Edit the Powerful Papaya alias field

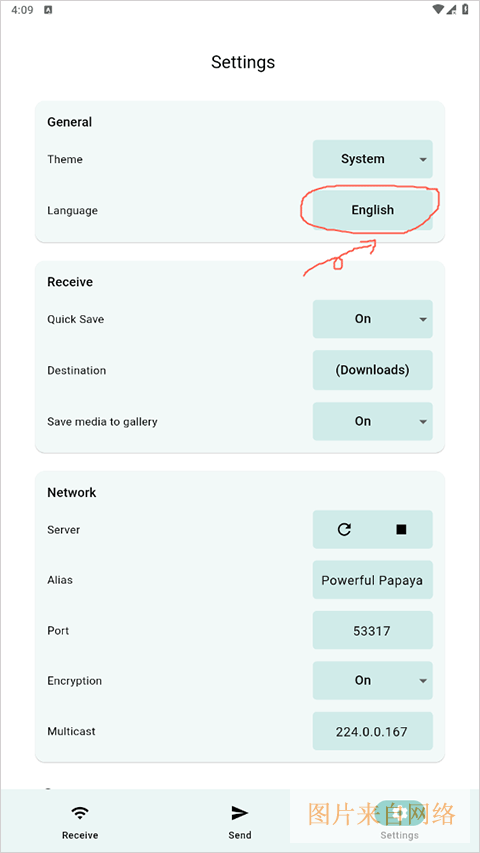pyautogui.click(x=373, y=580)
